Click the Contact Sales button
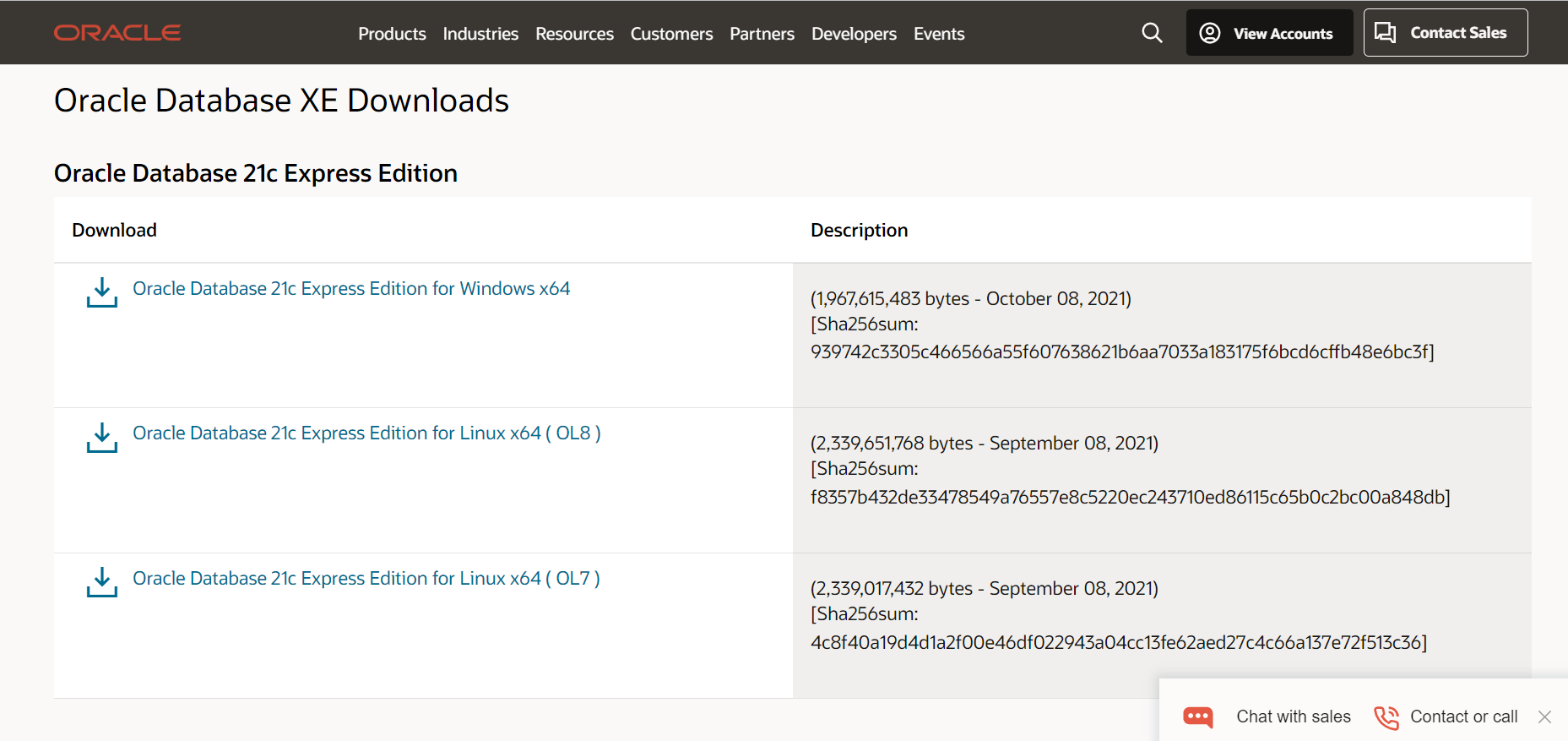 (1446, 33)
